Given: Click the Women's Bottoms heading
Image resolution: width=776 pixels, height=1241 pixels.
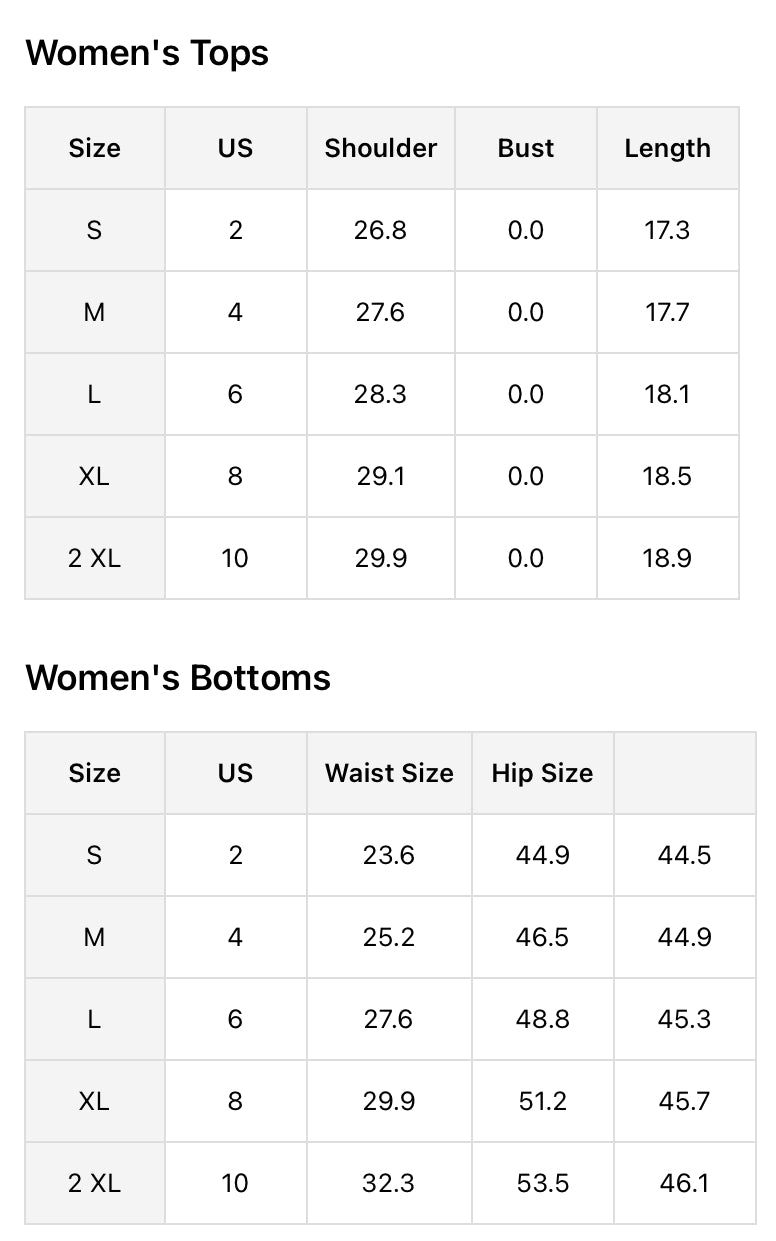Looking at the screenshot, I should [178, 678].
